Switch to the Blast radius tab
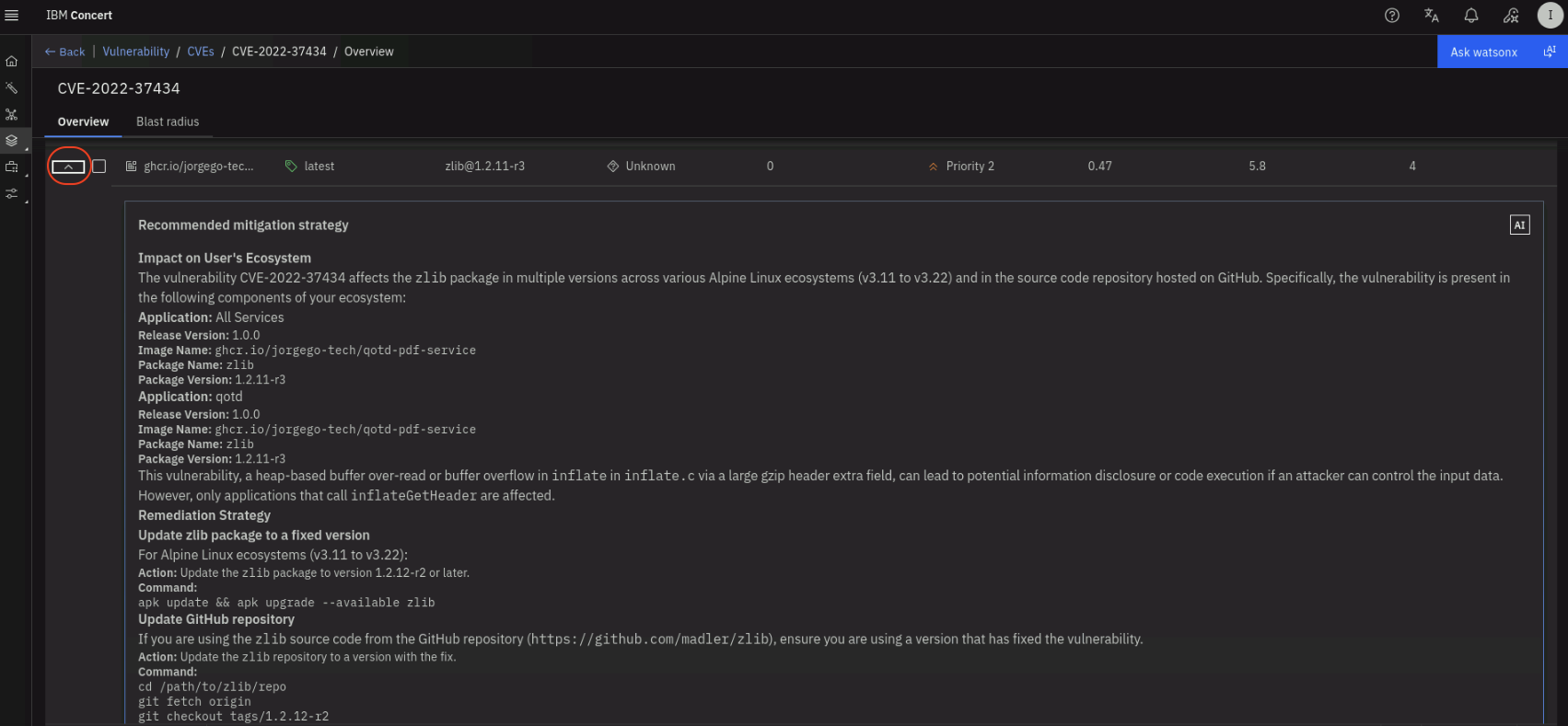1568x726 pixels. [x=168, y=121]
